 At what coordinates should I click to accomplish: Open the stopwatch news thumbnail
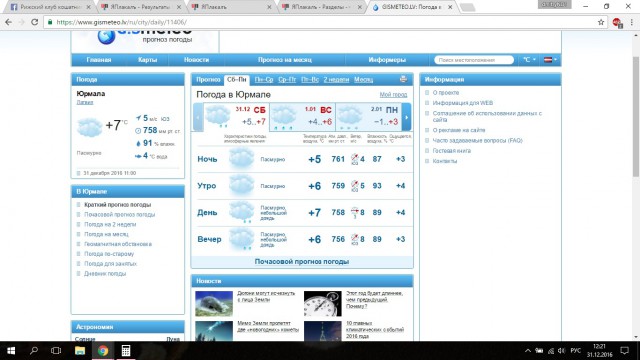click(322, 303)
